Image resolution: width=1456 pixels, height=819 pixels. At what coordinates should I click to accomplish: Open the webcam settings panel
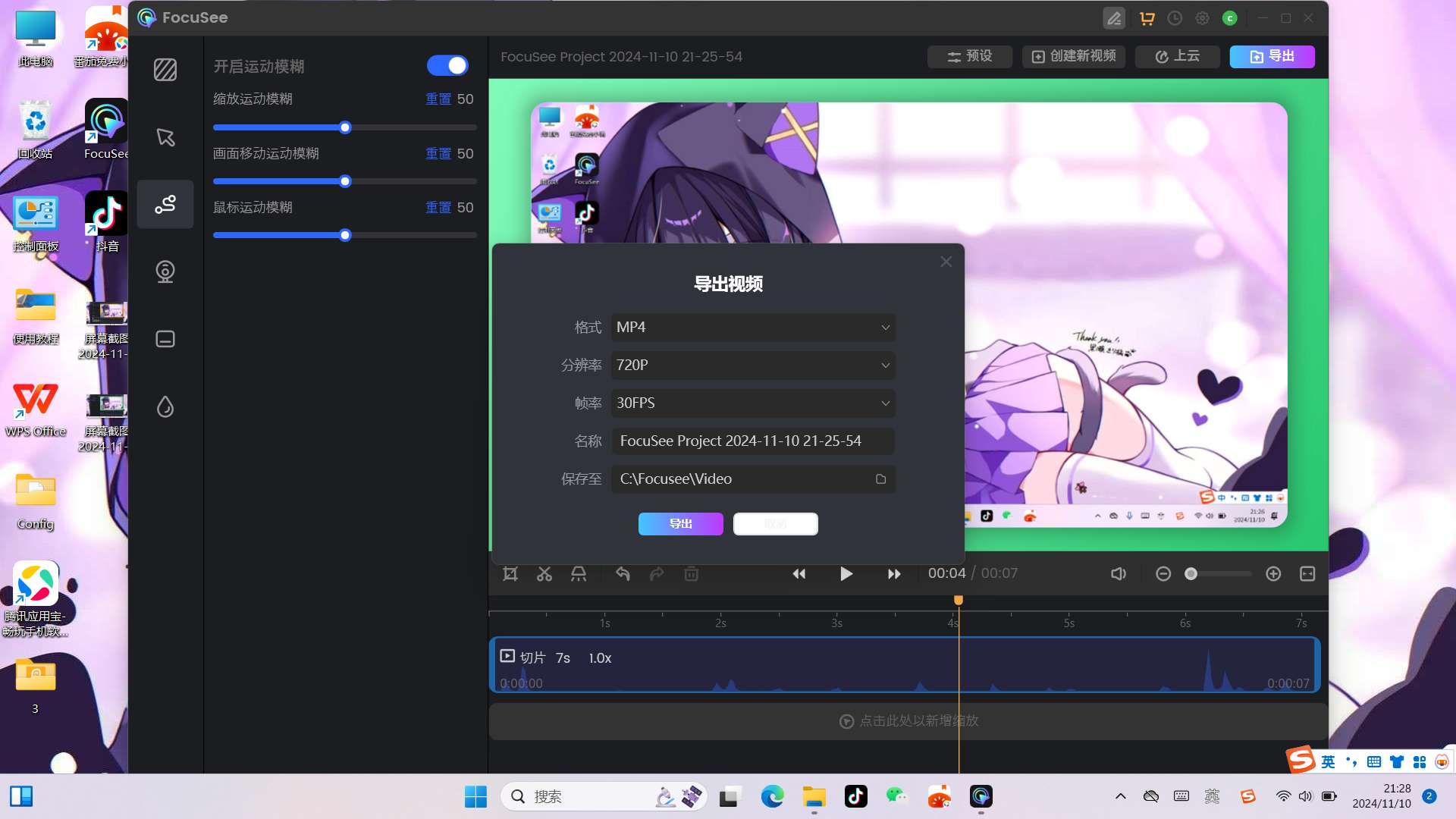pos(165,272)
